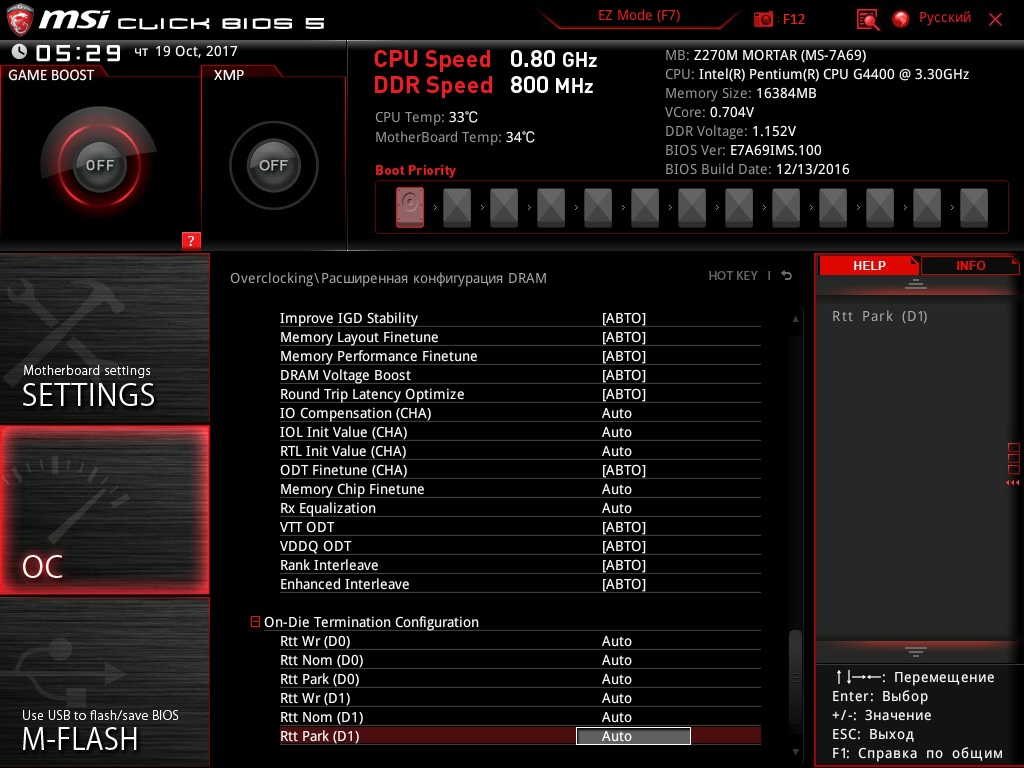Screen dimensions: 1024x768
Task: Click the CPU Temp 33°C reading
Action: tap(426, 118)
